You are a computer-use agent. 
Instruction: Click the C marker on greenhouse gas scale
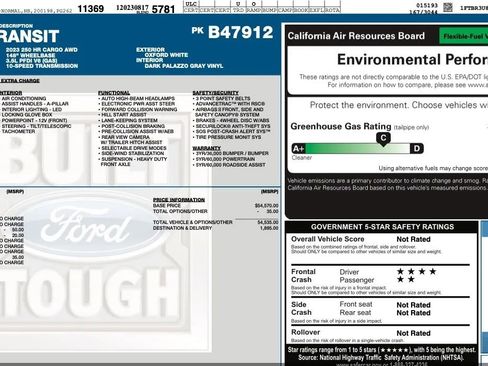(x=383, y=138)
